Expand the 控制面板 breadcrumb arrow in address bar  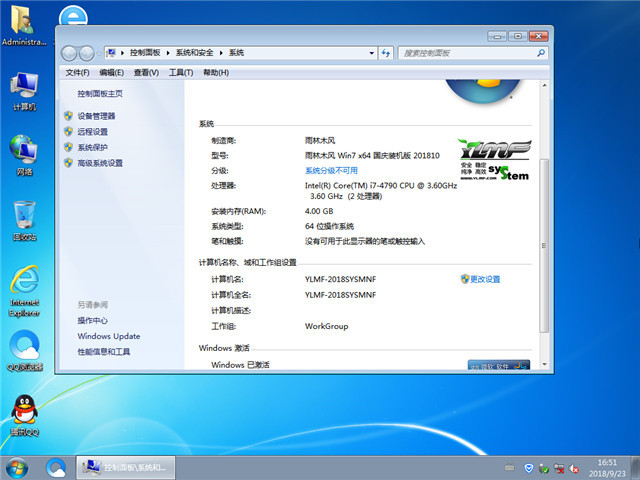click(170, 52)
